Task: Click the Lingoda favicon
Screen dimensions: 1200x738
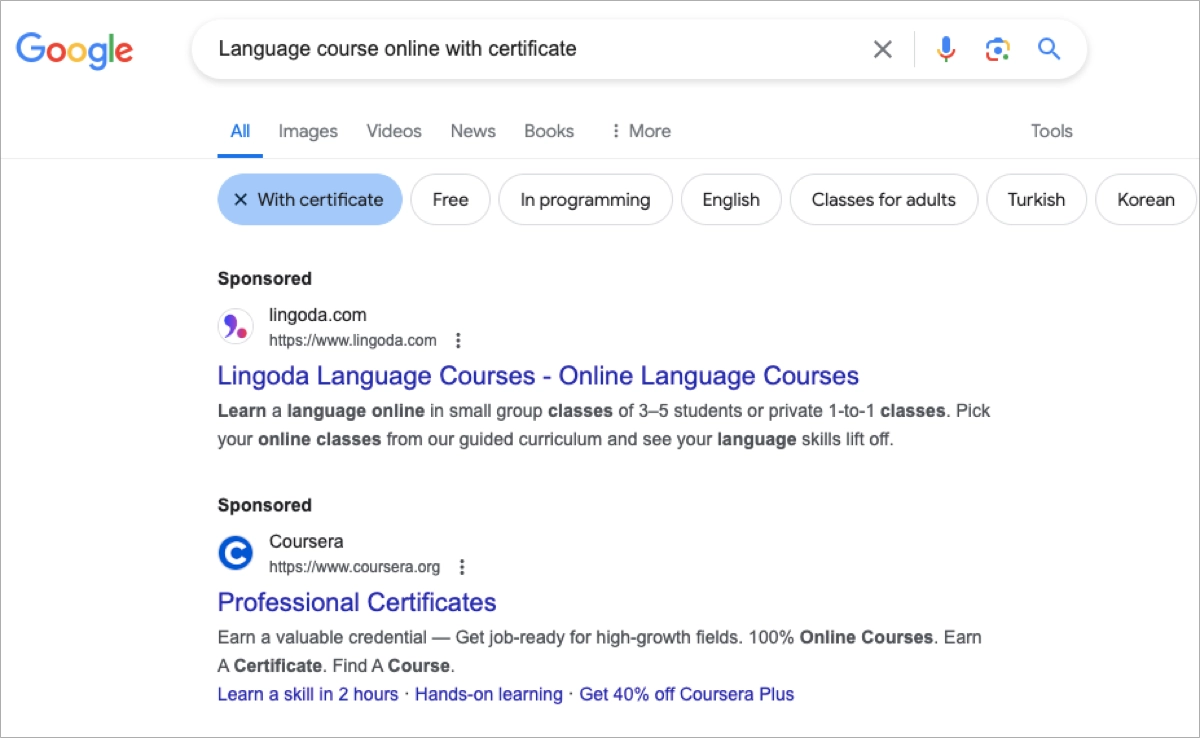Action: point(235,326)
